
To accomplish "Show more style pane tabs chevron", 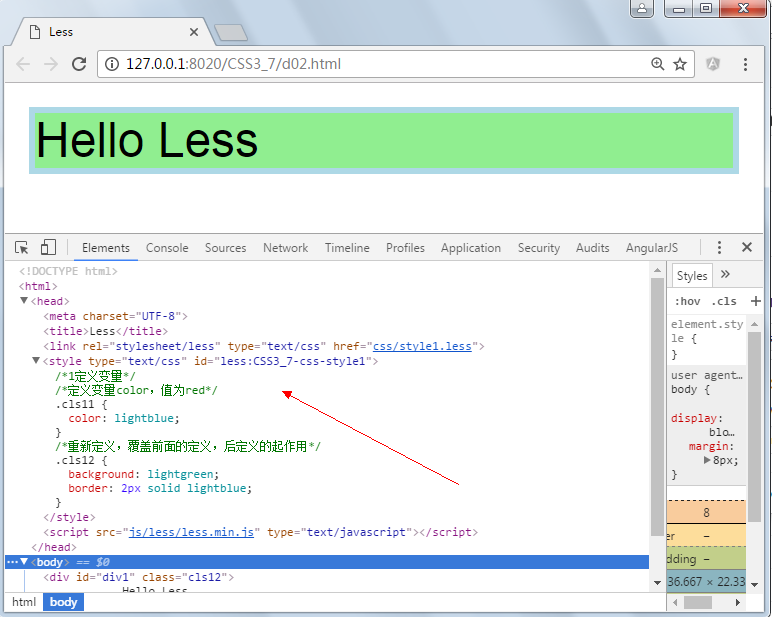I will tap(725, 274).
